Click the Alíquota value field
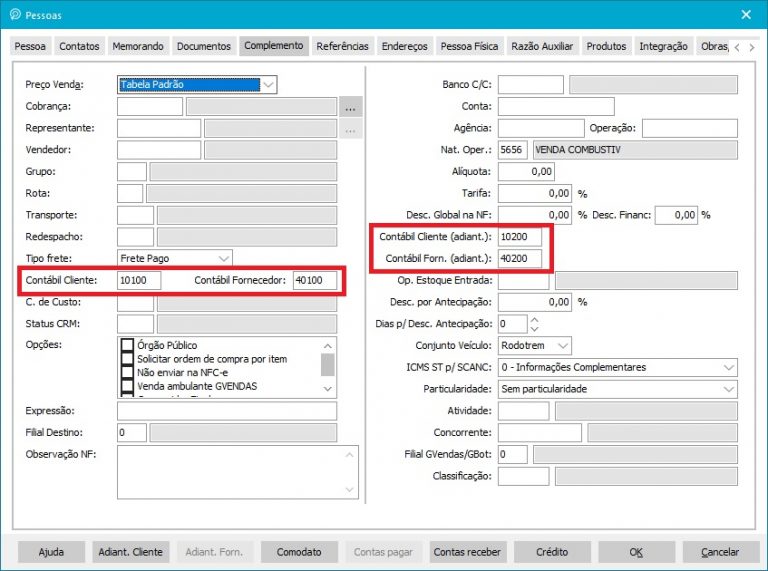Screen dimensions: 768x571 tap(527, 171)
